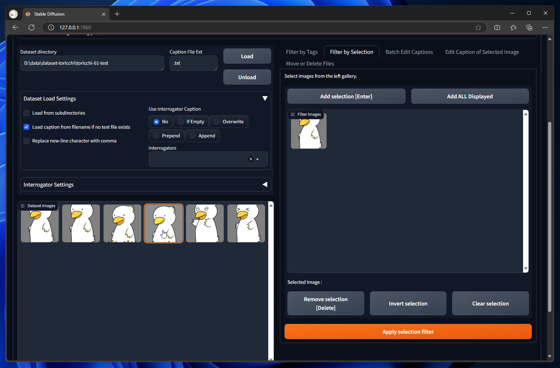Image resolution: width=560 pixels, height=368 pixels.
Task: Click the Dataset Images label icon
Action: [23, 206]
